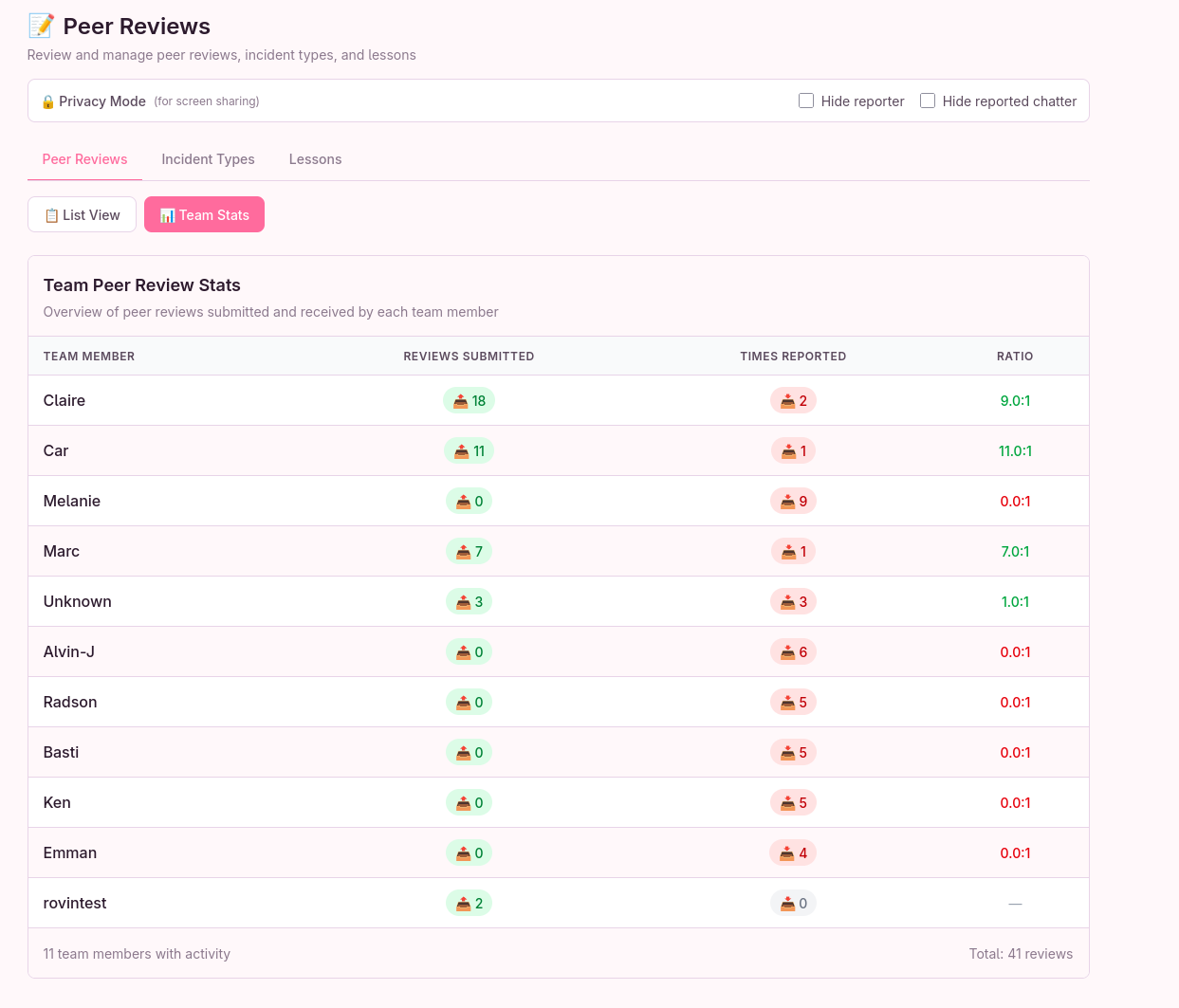Click the Team Stats button
Viewport: 1179px width, 1008px height.
tap(204, 215)
